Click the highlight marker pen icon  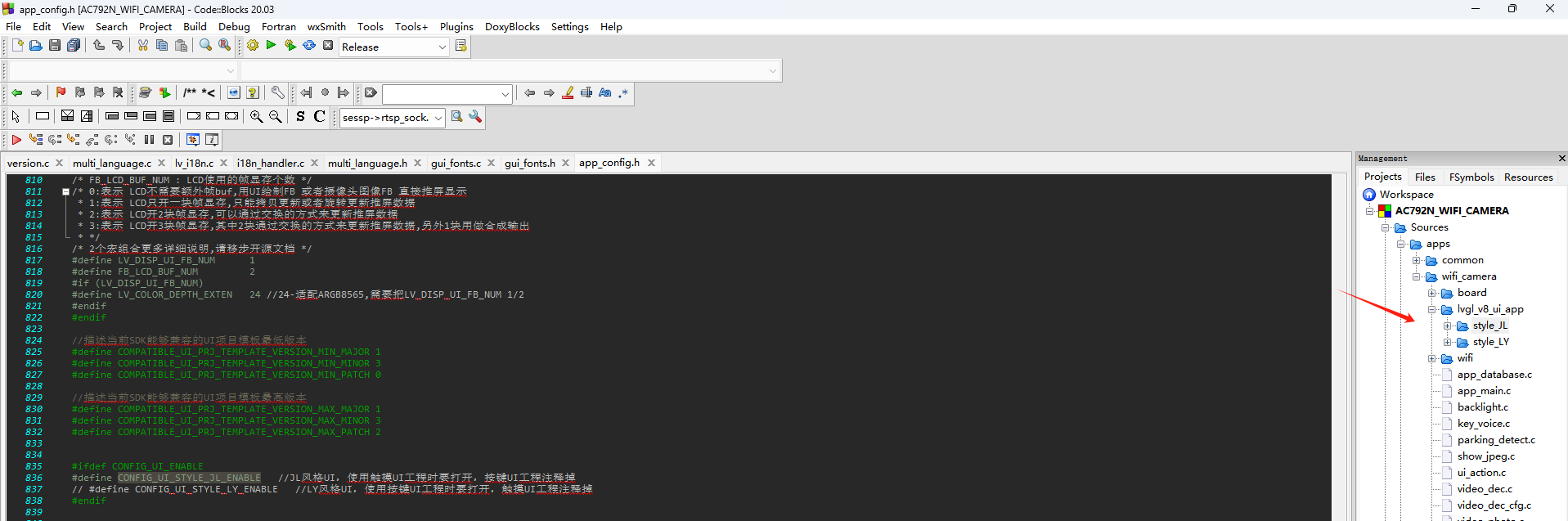click(568, 92)
